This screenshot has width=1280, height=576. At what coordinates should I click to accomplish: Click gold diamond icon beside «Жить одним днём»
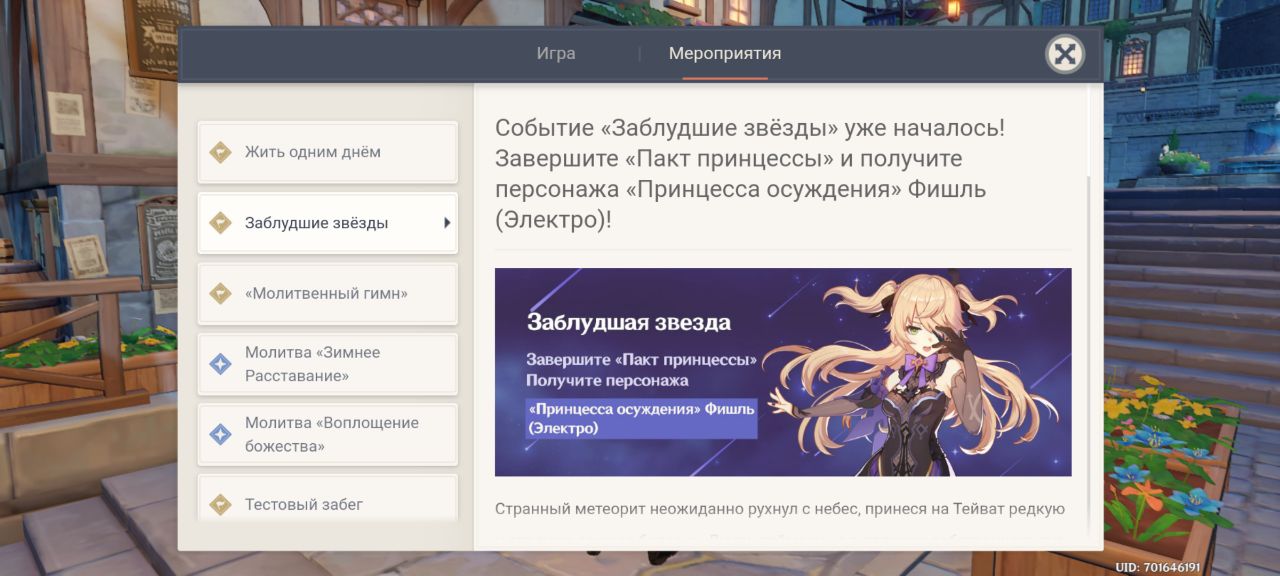click(220, 152)
